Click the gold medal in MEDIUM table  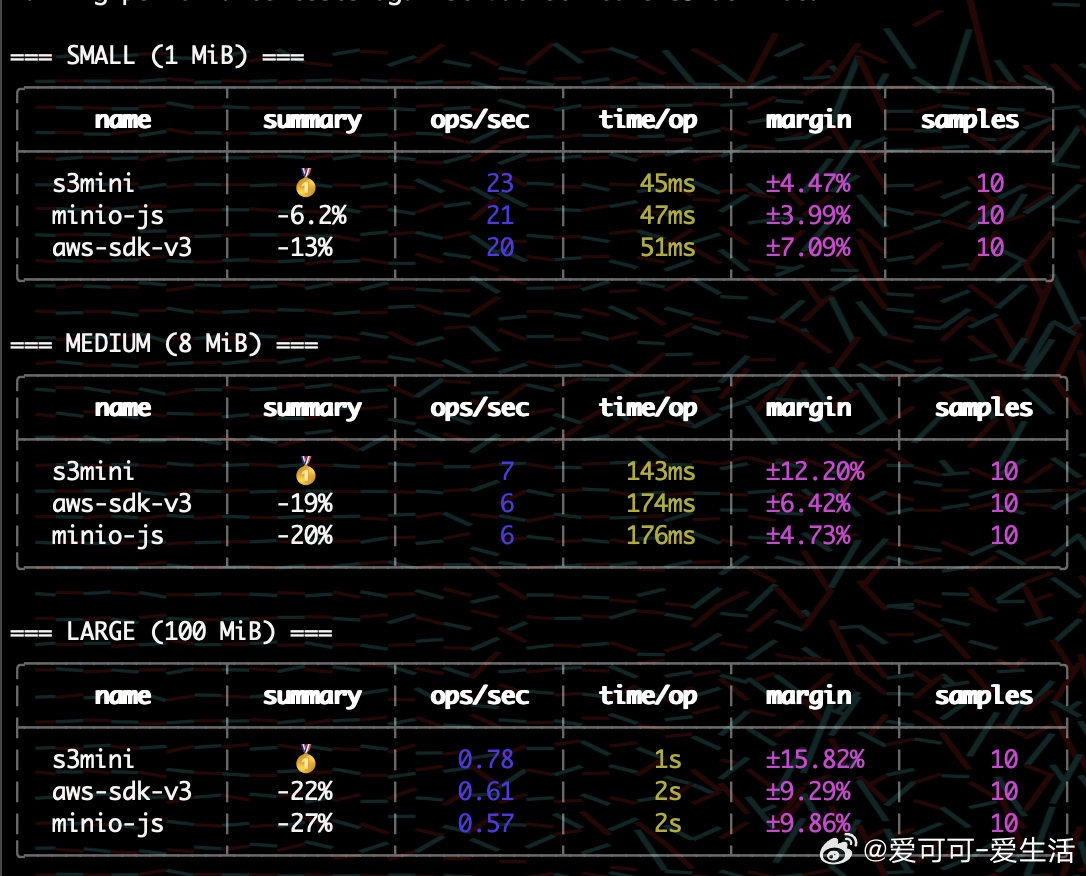305,471
